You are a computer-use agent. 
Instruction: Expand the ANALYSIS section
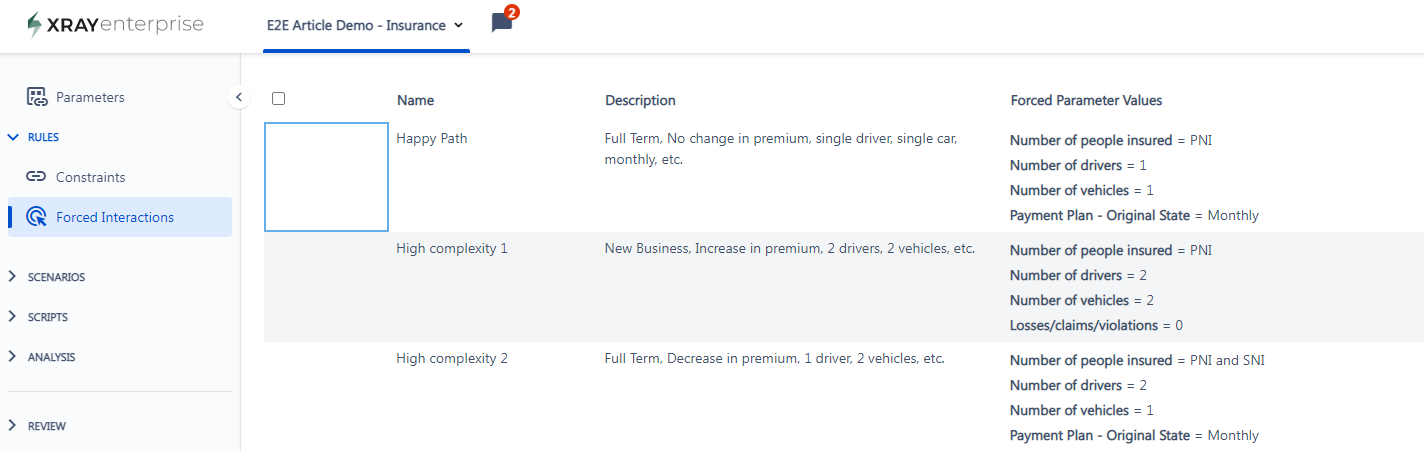coord(41,357)
